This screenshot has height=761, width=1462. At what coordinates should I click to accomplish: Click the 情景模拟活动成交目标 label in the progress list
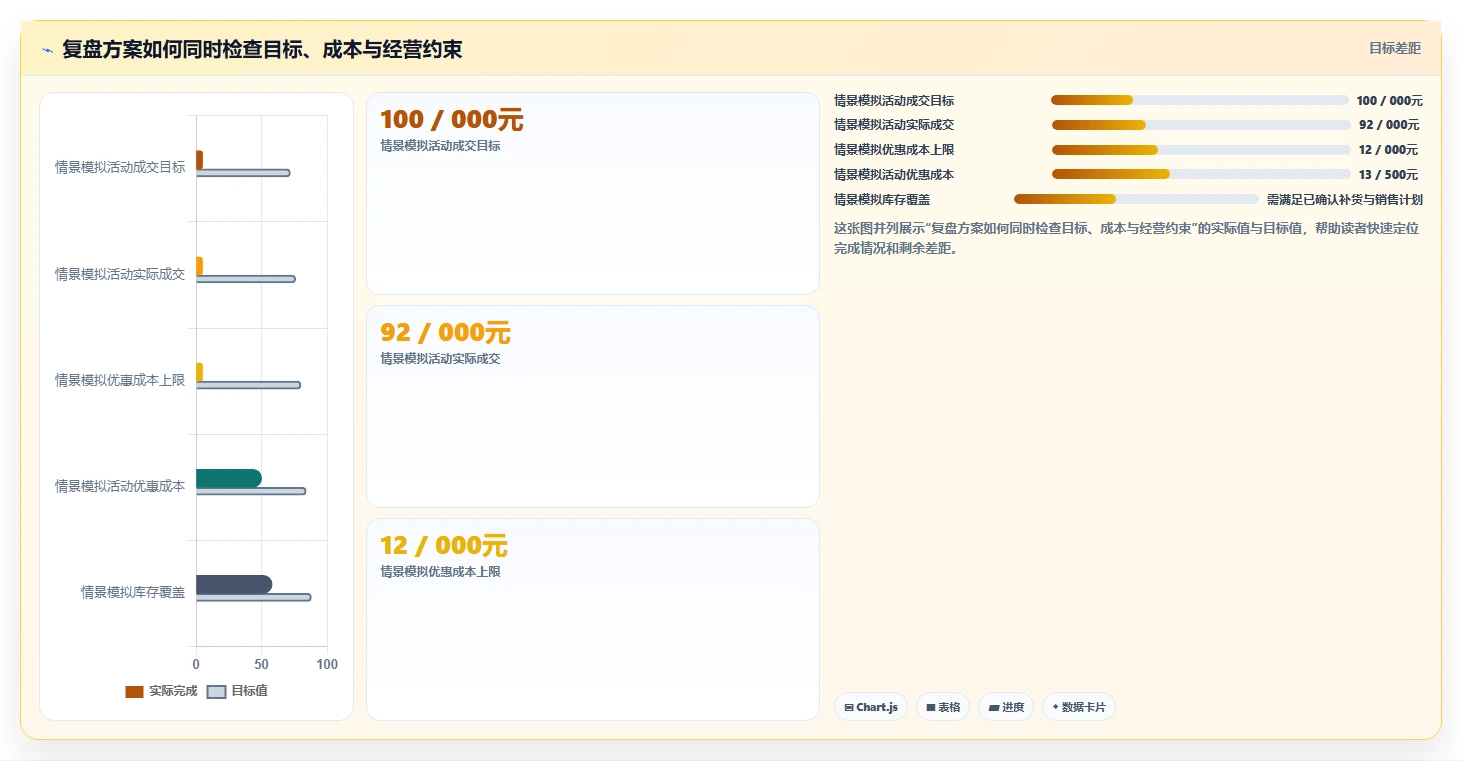[894, 101]
